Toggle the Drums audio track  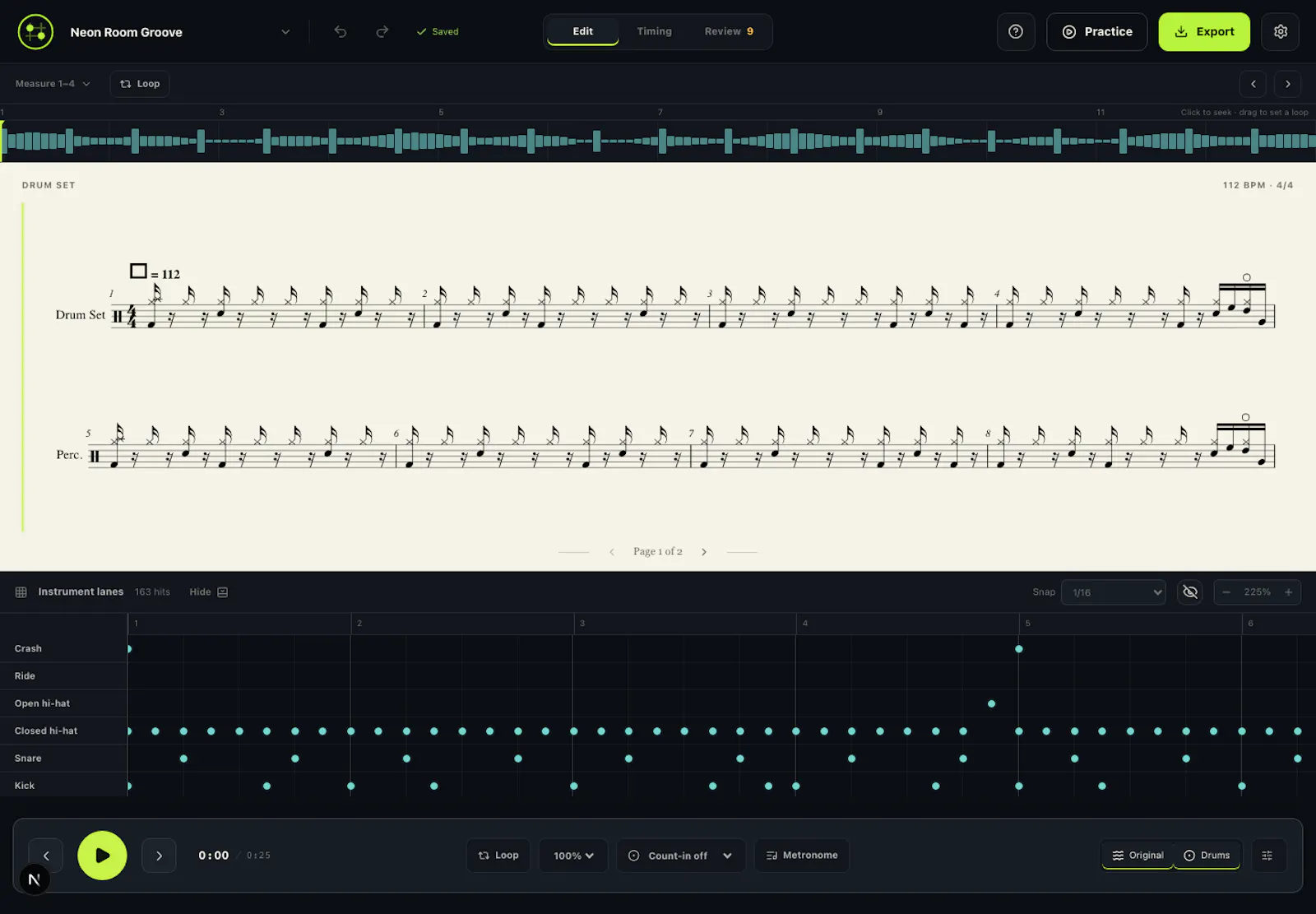[x=1207, y=856]
